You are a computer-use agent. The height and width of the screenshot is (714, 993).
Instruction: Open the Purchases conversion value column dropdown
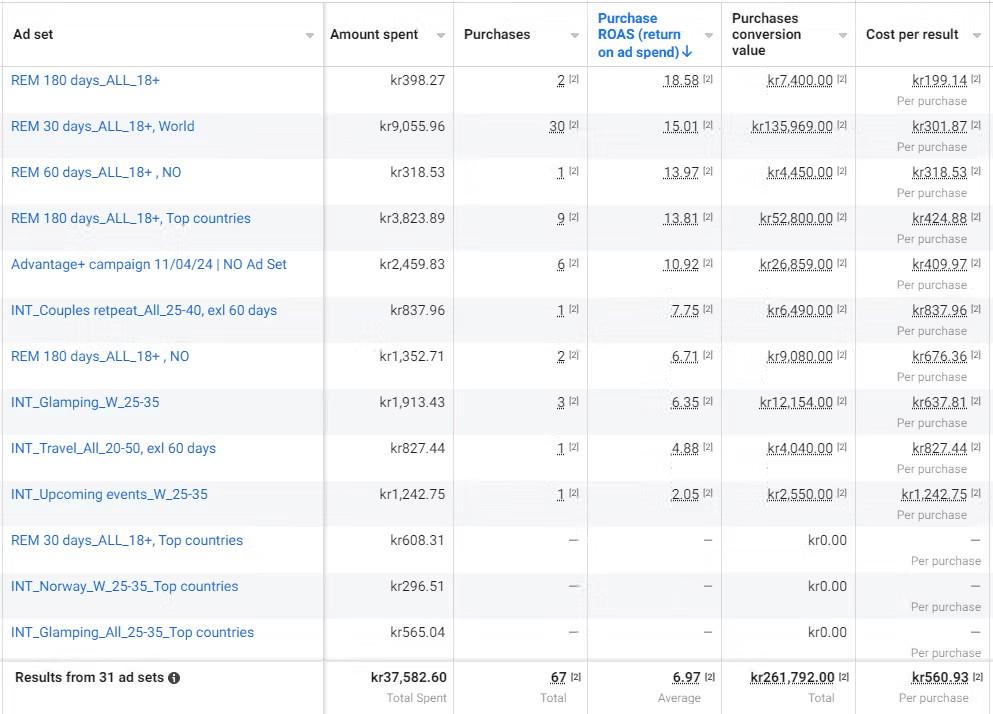point(842,36)
